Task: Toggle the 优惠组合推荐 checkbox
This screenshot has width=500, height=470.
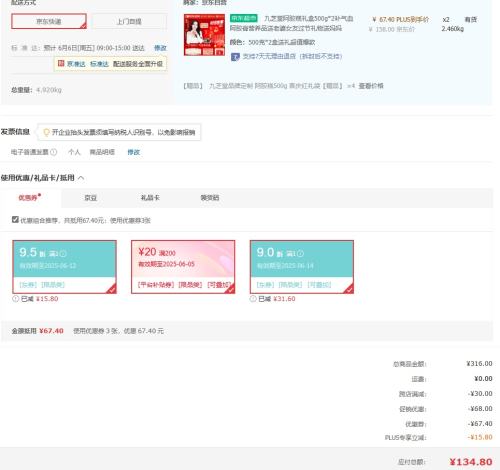Action: pyautogui.click(x=15, y=219)
